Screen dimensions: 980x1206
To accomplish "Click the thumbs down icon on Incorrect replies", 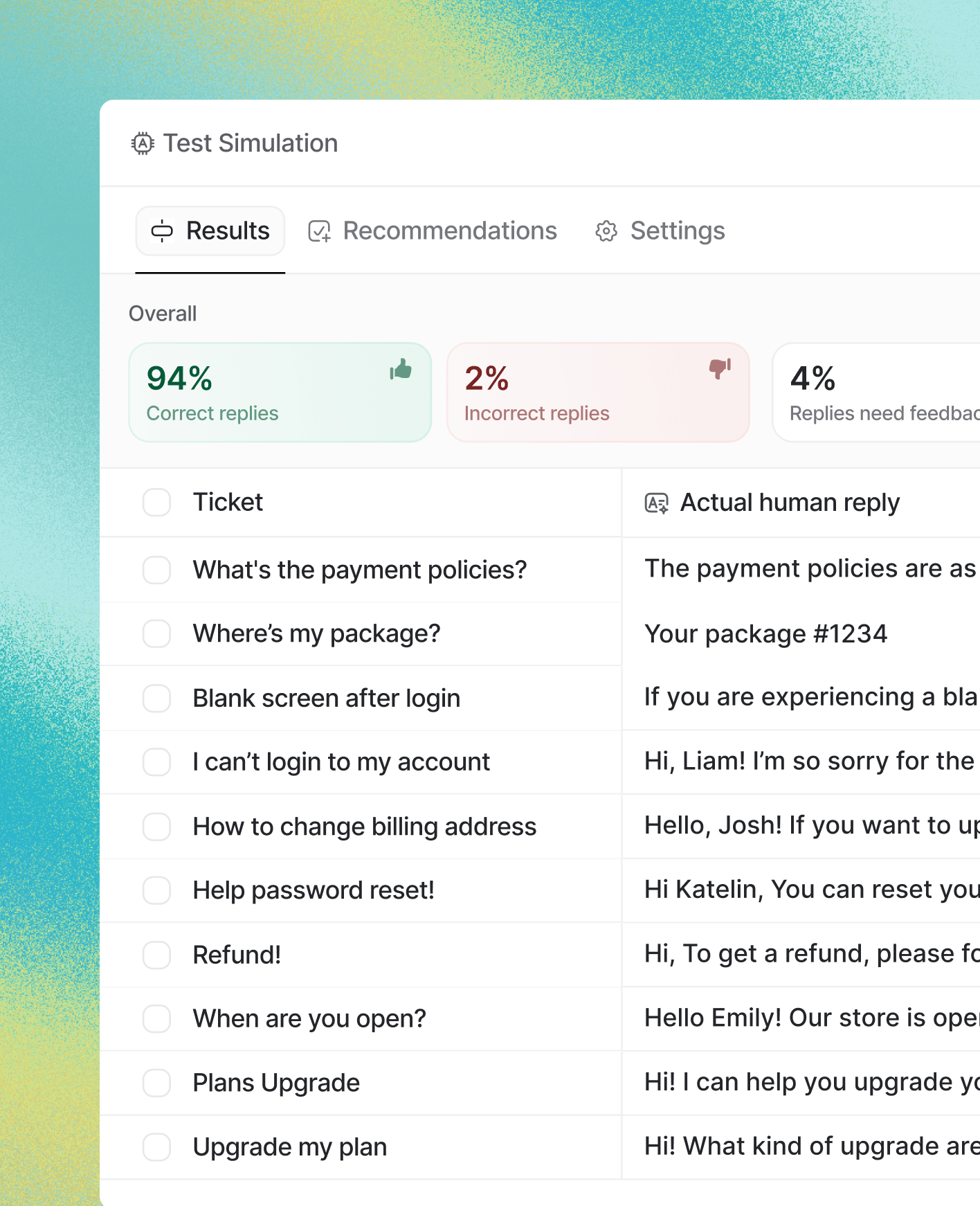I will point(720,368).
